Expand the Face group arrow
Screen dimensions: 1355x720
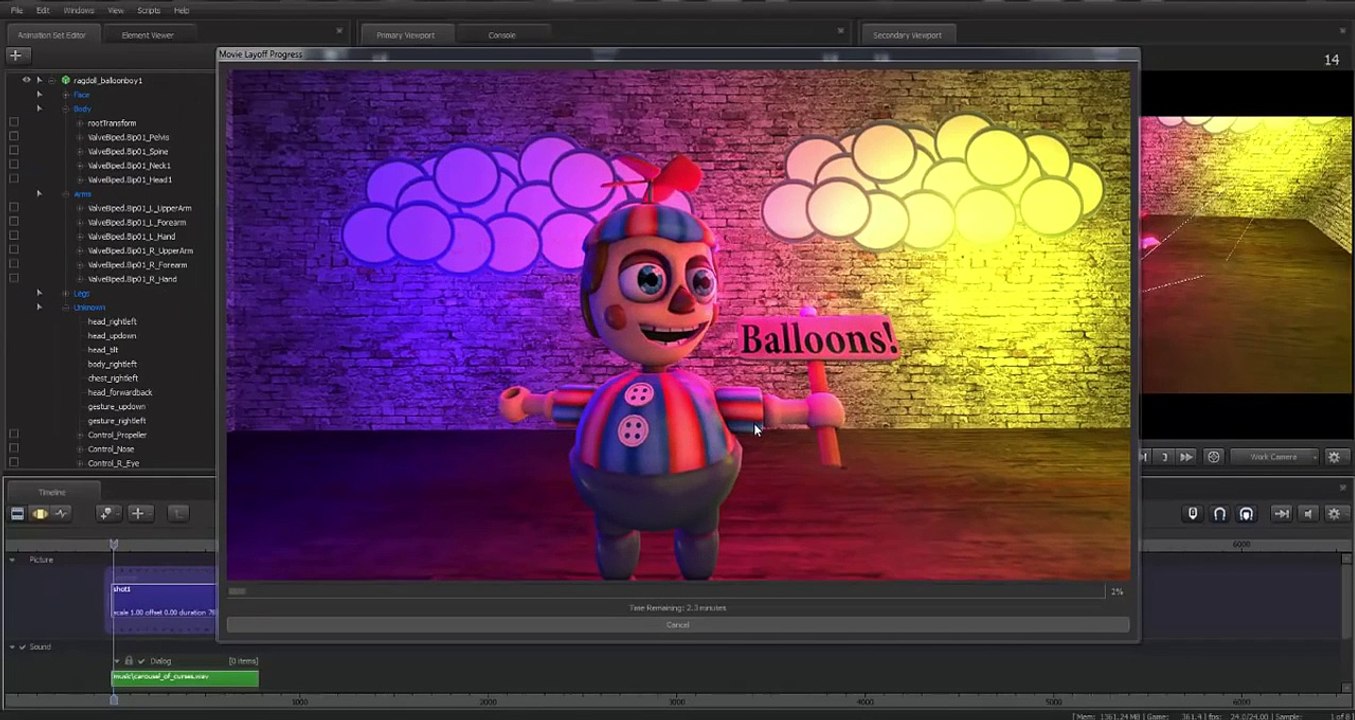pos(39,94)
